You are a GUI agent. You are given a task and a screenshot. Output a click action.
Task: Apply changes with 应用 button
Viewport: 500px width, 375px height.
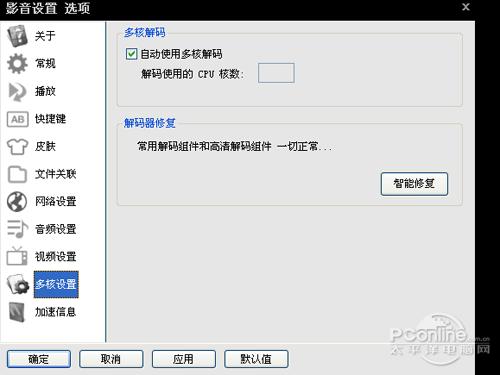184,359
